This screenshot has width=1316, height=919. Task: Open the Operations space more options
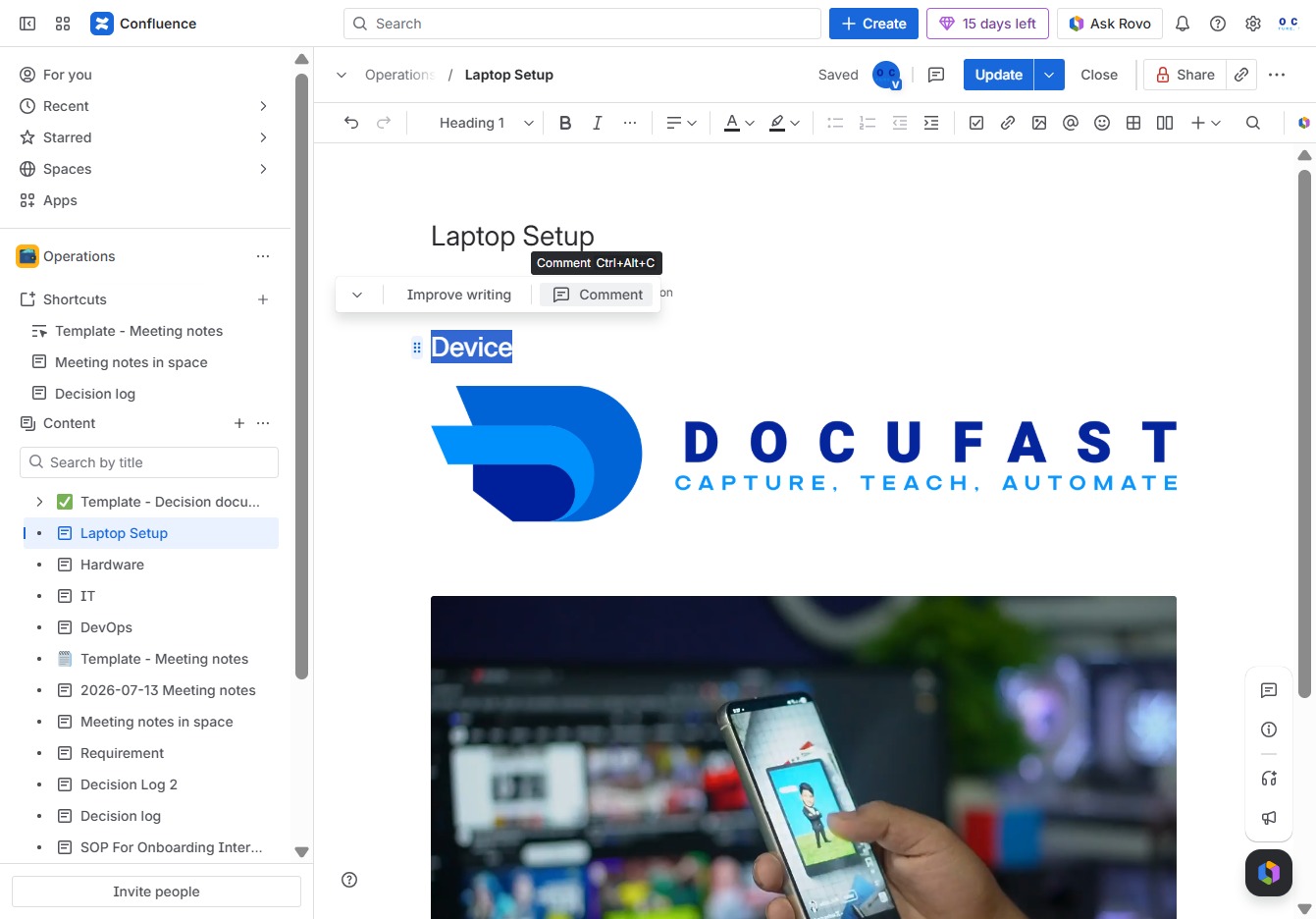click(x=263, y=256)
